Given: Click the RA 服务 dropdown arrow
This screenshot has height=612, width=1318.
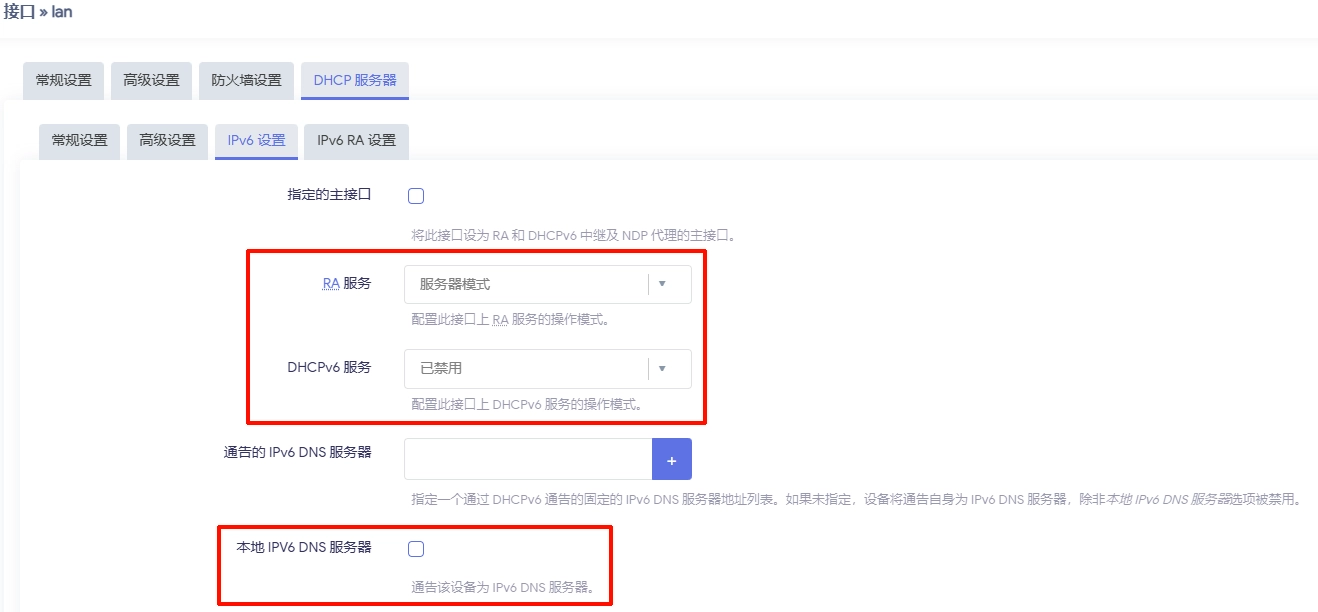Looking at the screenshot, I should click(662, 284).
